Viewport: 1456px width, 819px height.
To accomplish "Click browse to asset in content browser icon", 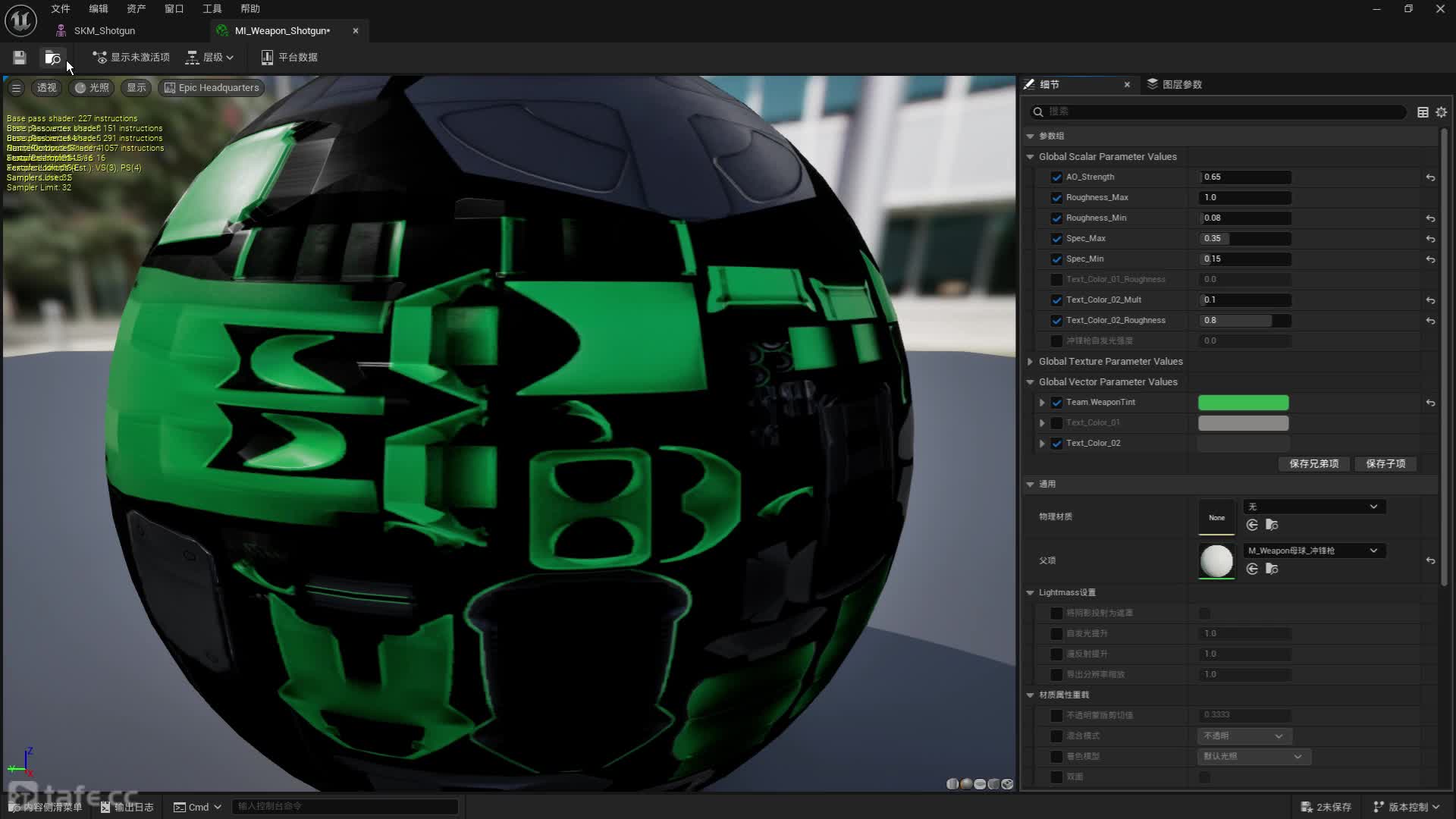I will (x=52, y=58).
